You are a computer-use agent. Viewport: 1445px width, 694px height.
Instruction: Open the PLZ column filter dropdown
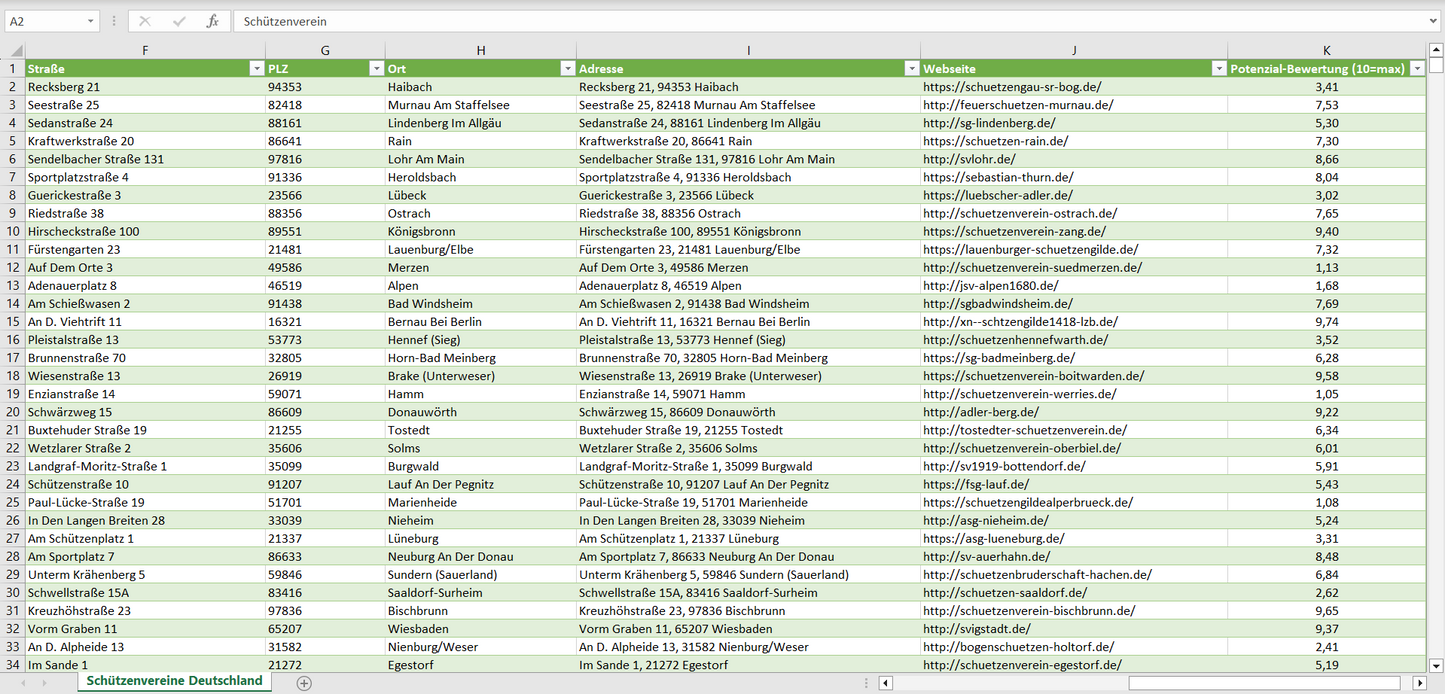[x=376, y=69]
